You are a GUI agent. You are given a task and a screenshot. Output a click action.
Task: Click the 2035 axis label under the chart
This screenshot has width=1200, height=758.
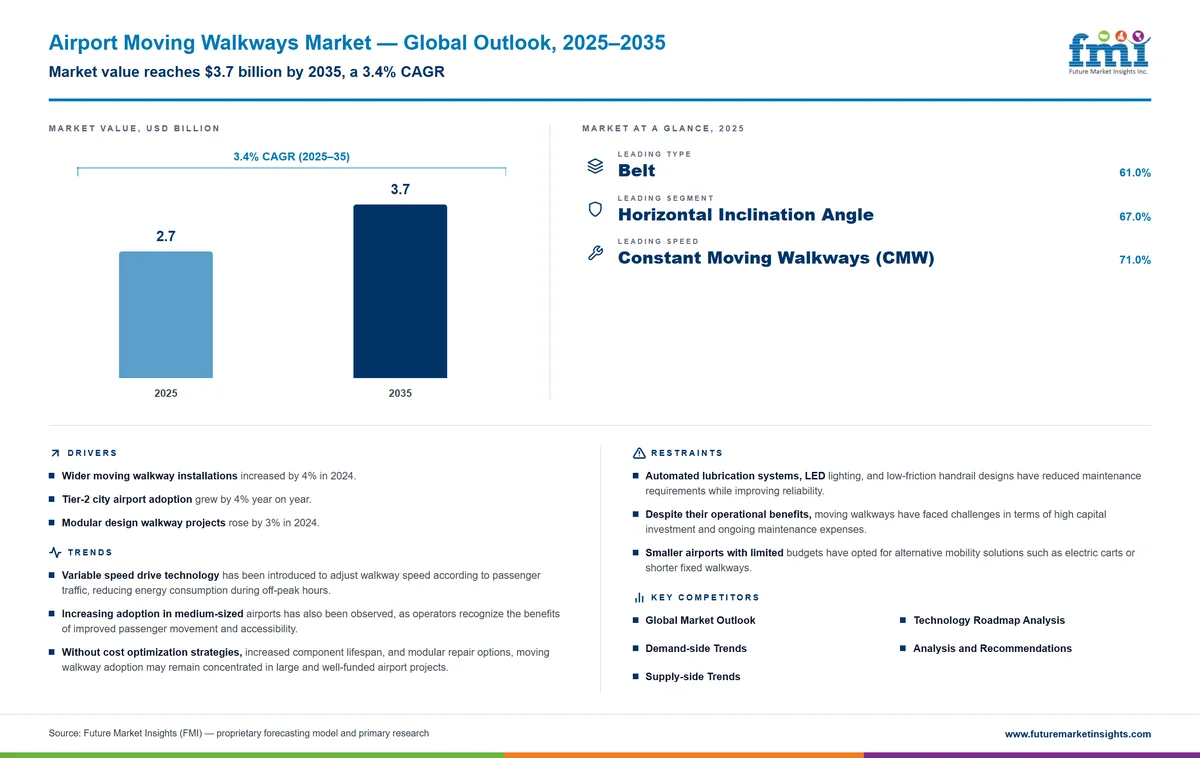point(400,393)
